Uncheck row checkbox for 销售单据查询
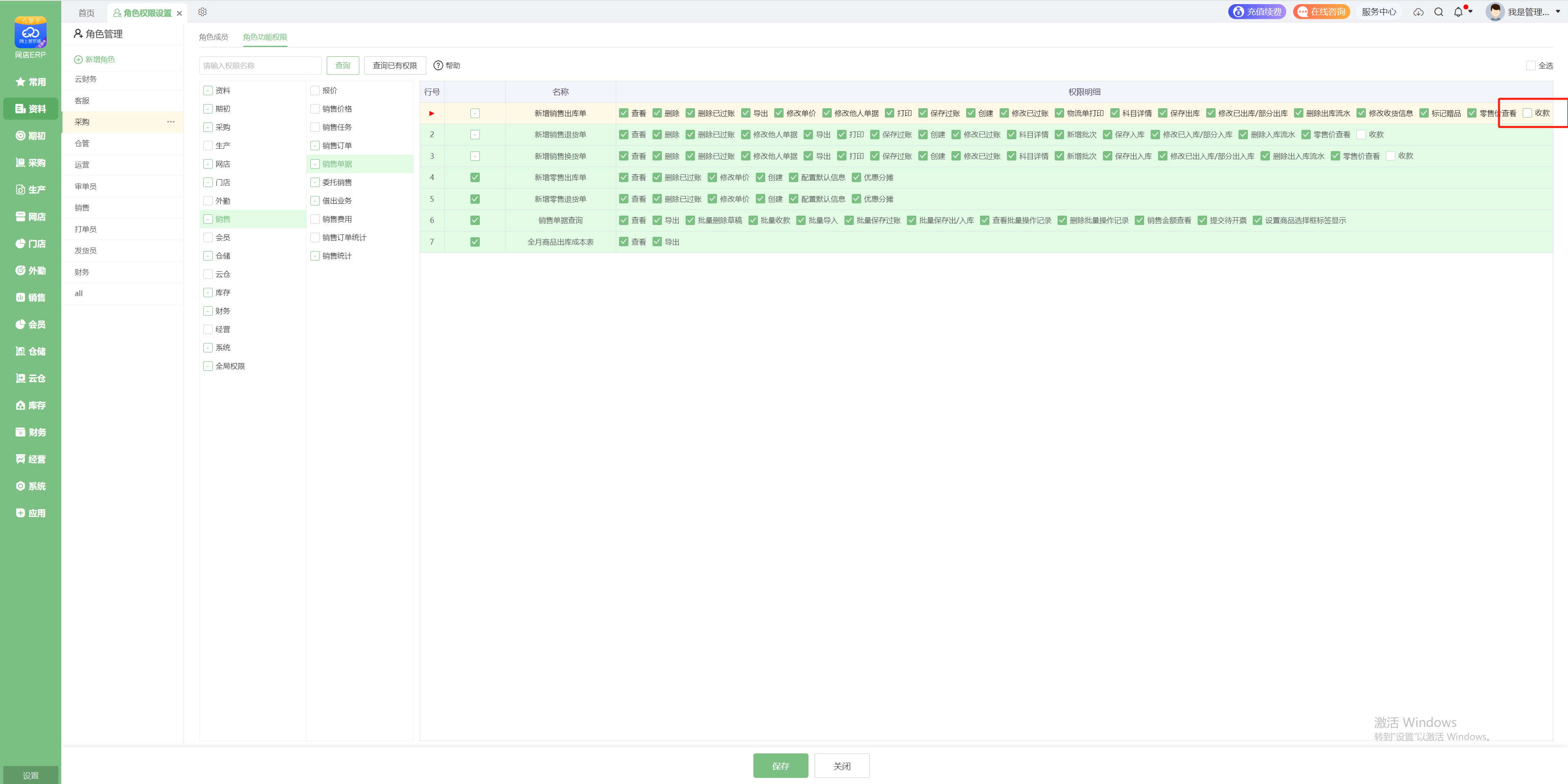The height and width of the screenshot is (784, 1568). tap(475, 220)
